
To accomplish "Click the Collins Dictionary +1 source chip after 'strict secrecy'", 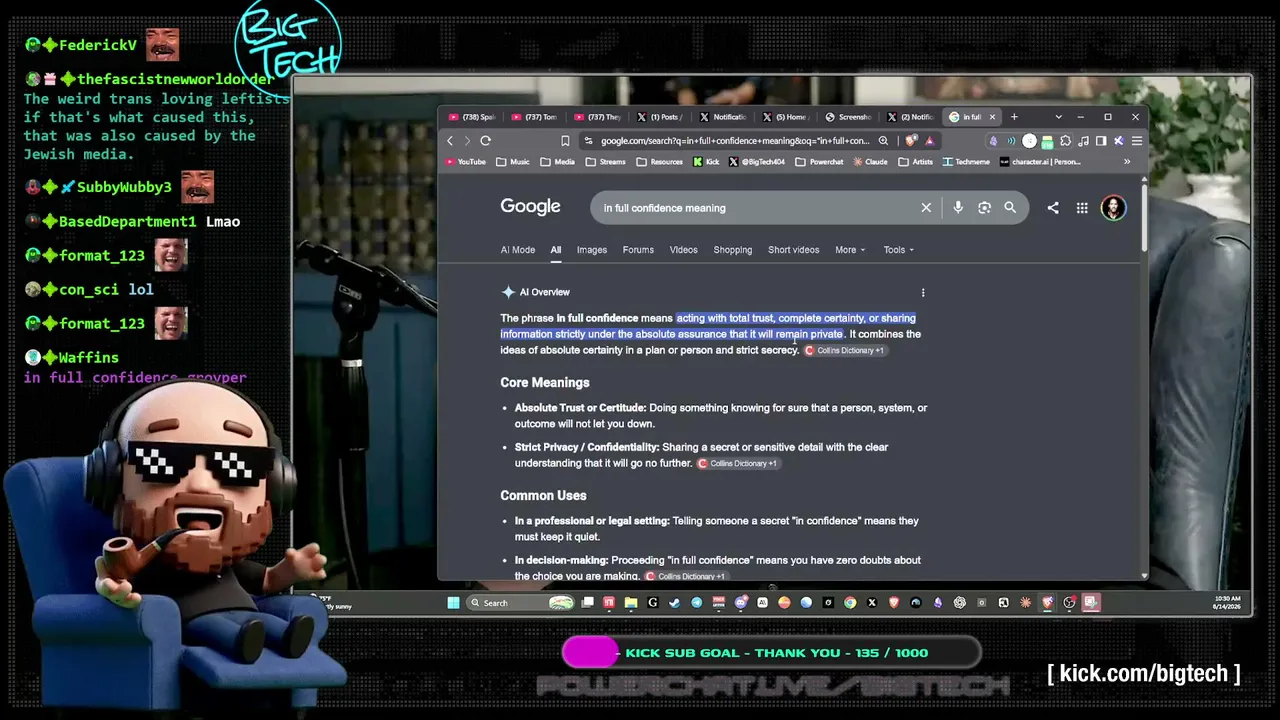I will pos(845,351).
